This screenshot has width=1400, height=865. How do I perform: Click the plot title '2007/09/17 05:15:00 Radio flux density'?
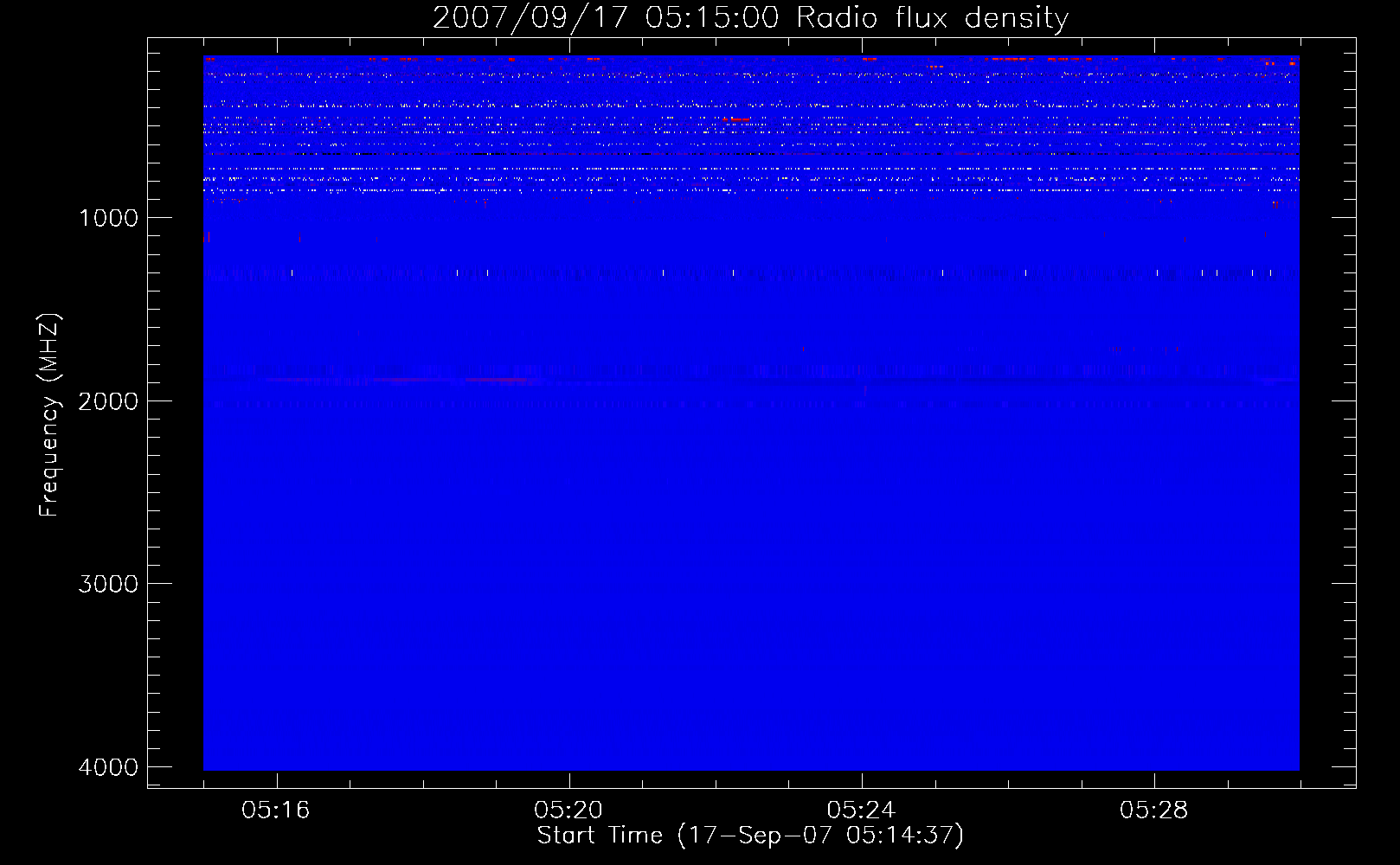pyautogui.click(x=750, y=18)
